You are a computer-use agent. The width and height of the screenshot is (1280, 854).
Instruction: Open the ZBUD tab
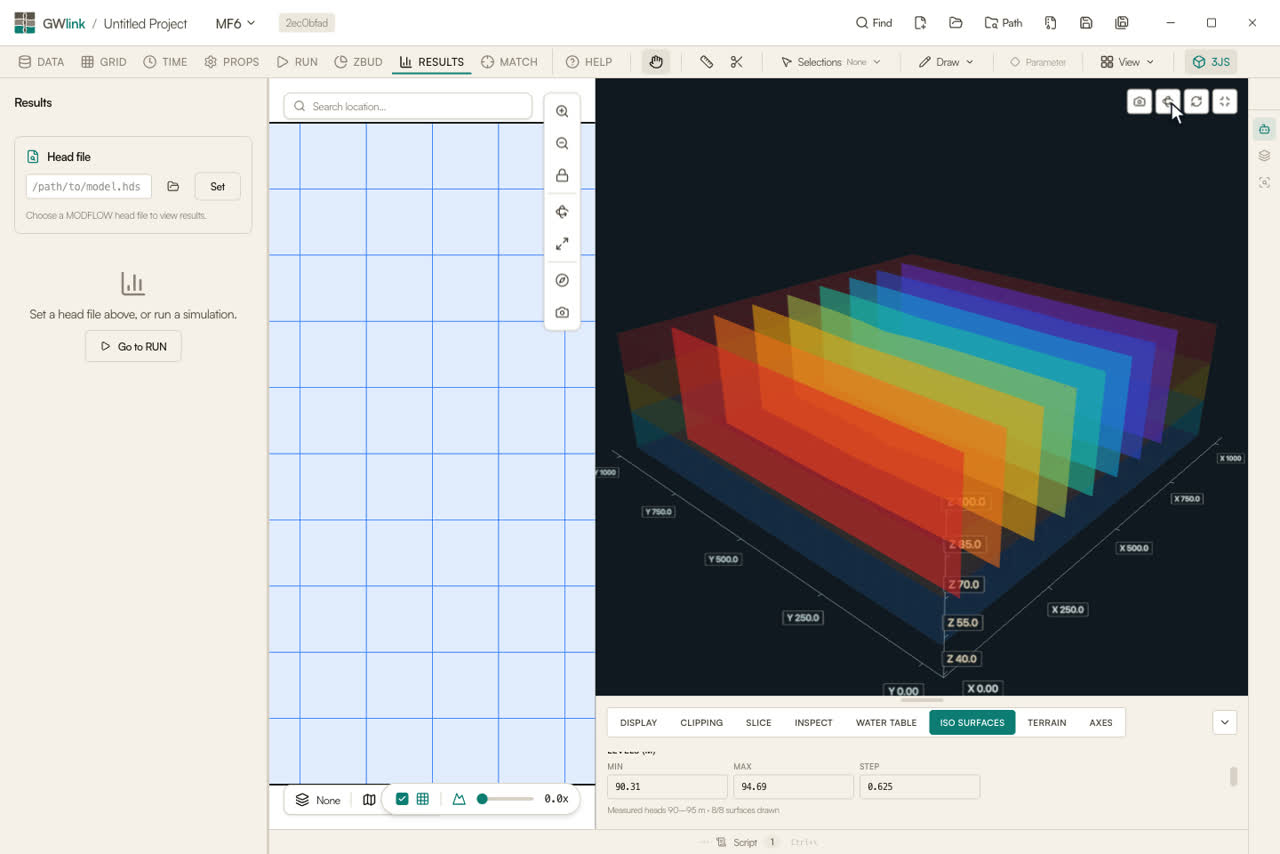[x=359, y=62]
